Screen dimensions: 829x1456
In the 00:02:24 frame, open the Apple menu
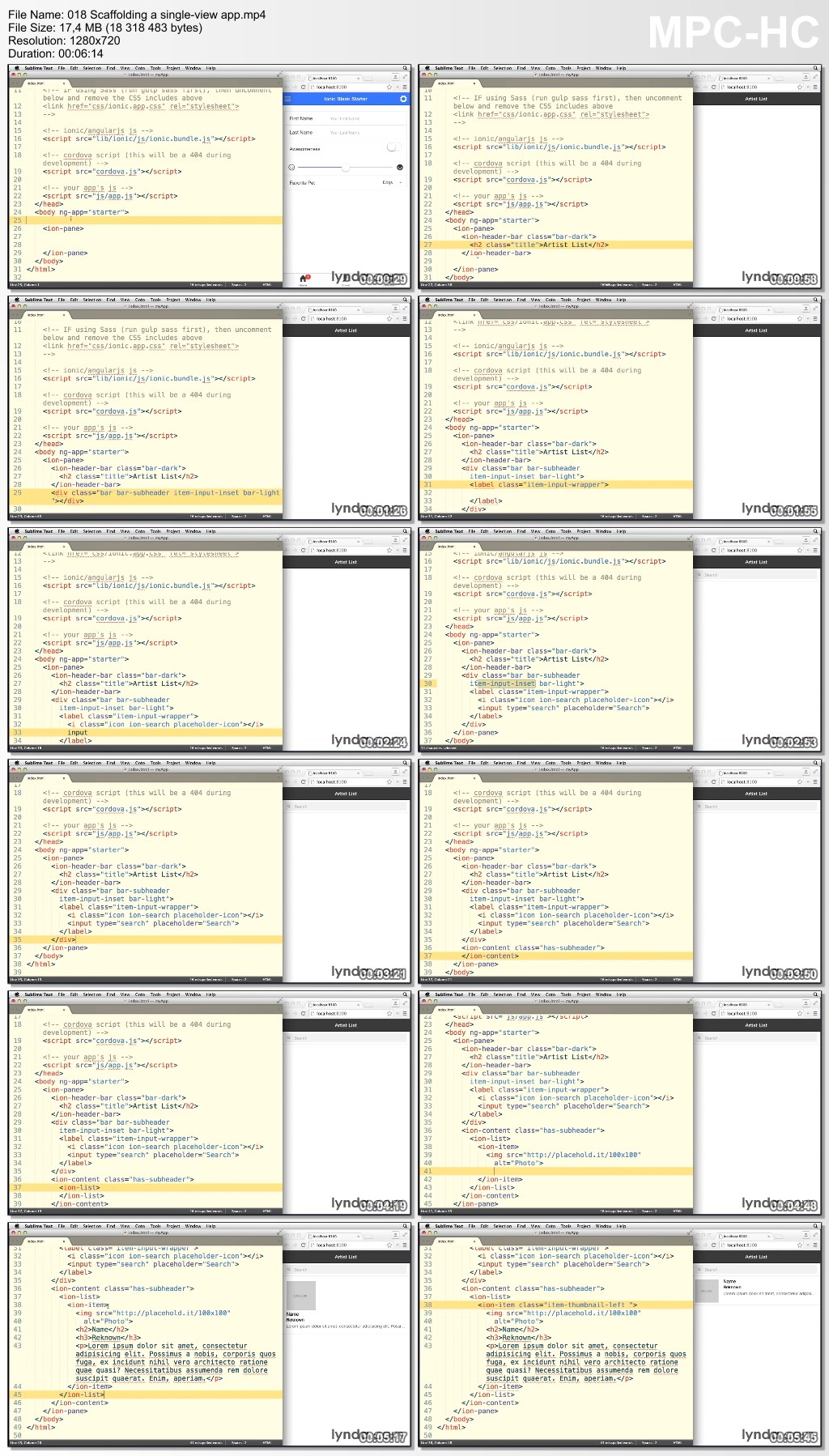17,531
